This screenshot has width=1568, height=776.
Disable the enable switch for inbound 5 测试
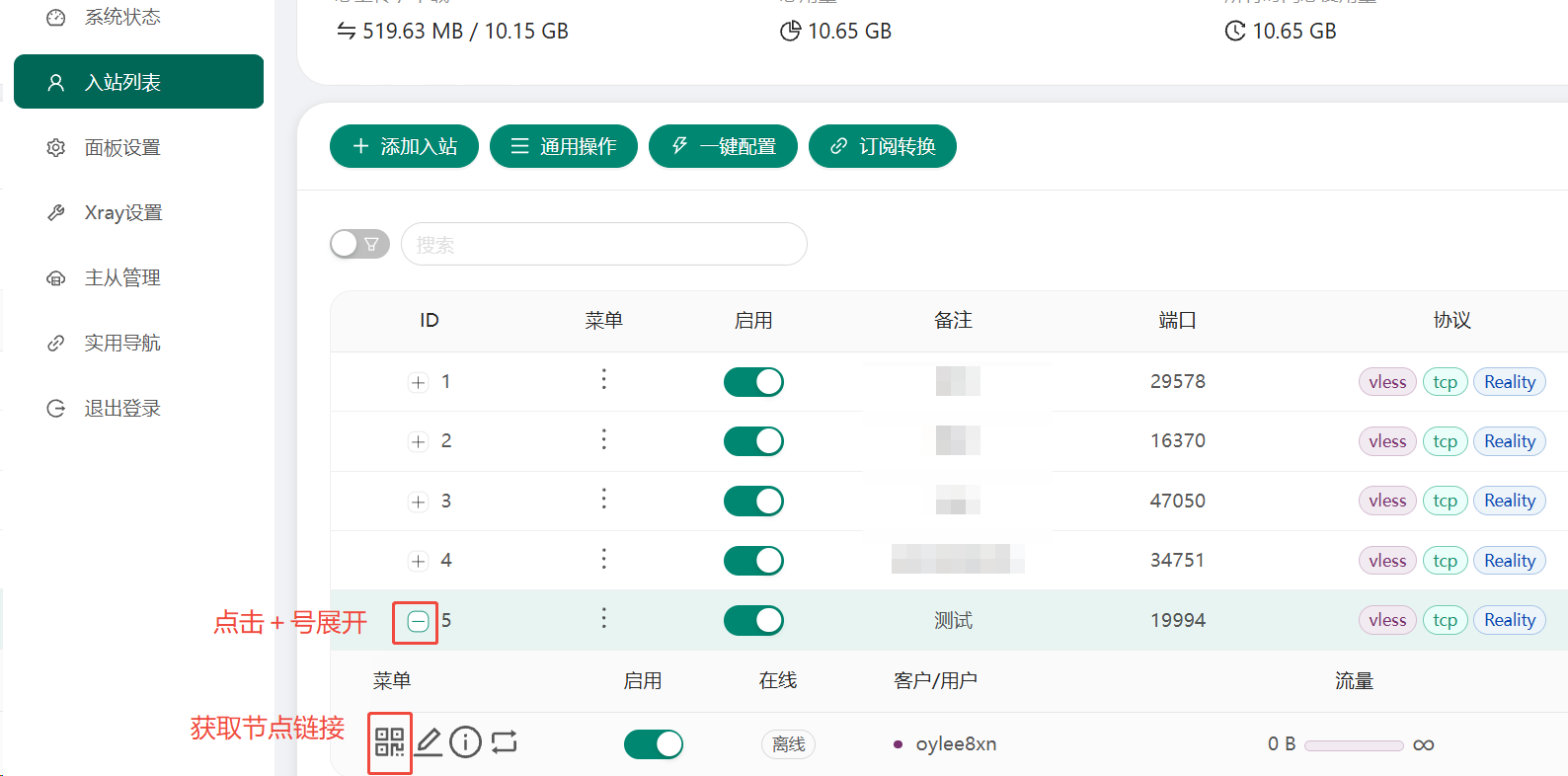click(x=753, y=620)
